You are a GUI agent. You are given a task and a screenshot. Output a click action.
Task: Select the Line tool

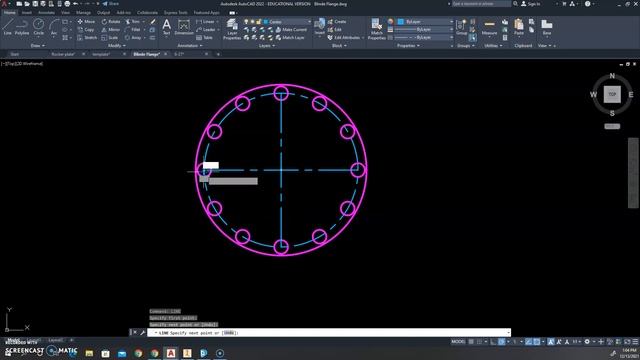point(8,27)
